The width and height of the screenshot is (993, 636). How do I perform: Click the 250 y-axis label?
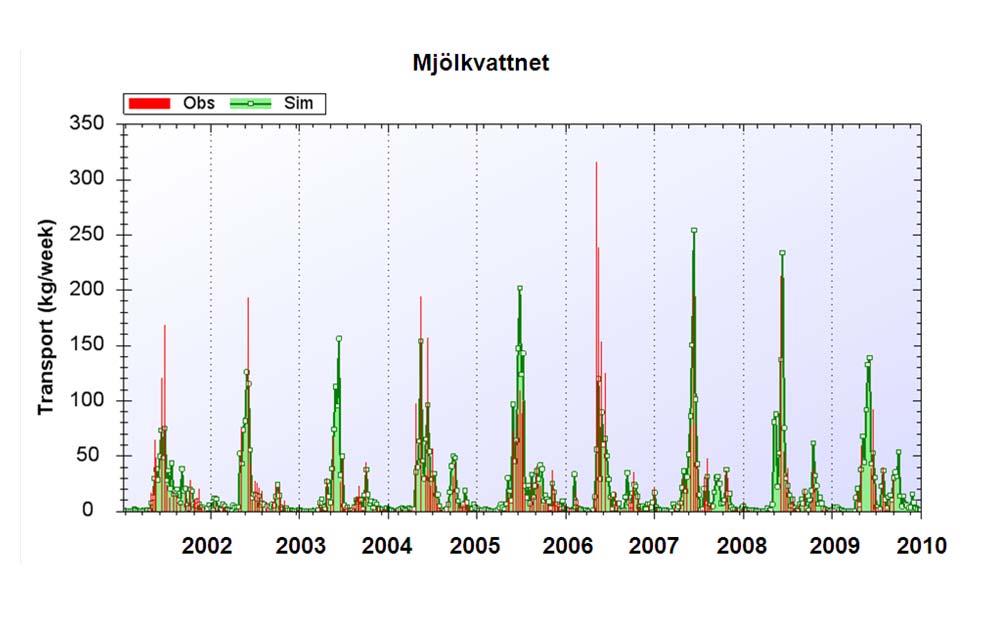click(87, 234)
